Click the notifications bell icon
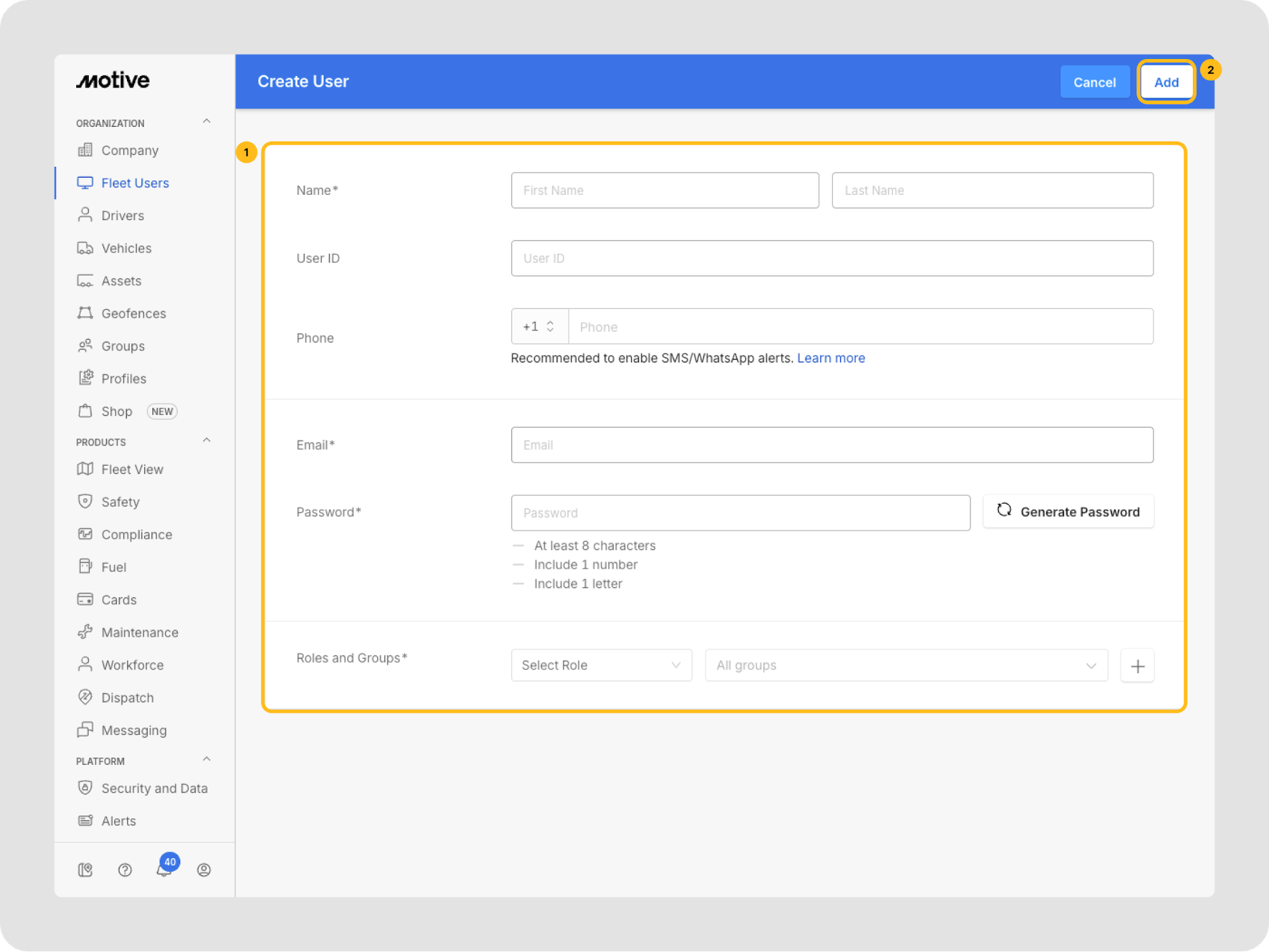 click(x=164, y=869)
